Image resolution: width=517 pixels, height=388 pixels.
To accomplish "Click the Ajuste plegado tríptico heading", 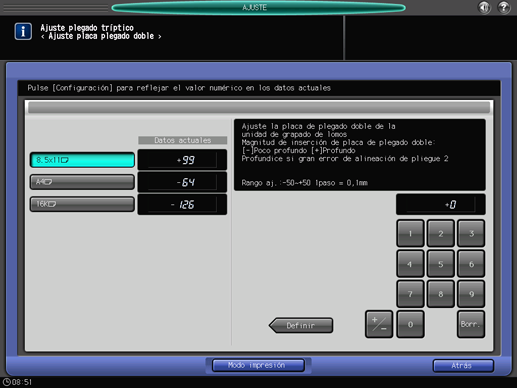I will [87, 28].
